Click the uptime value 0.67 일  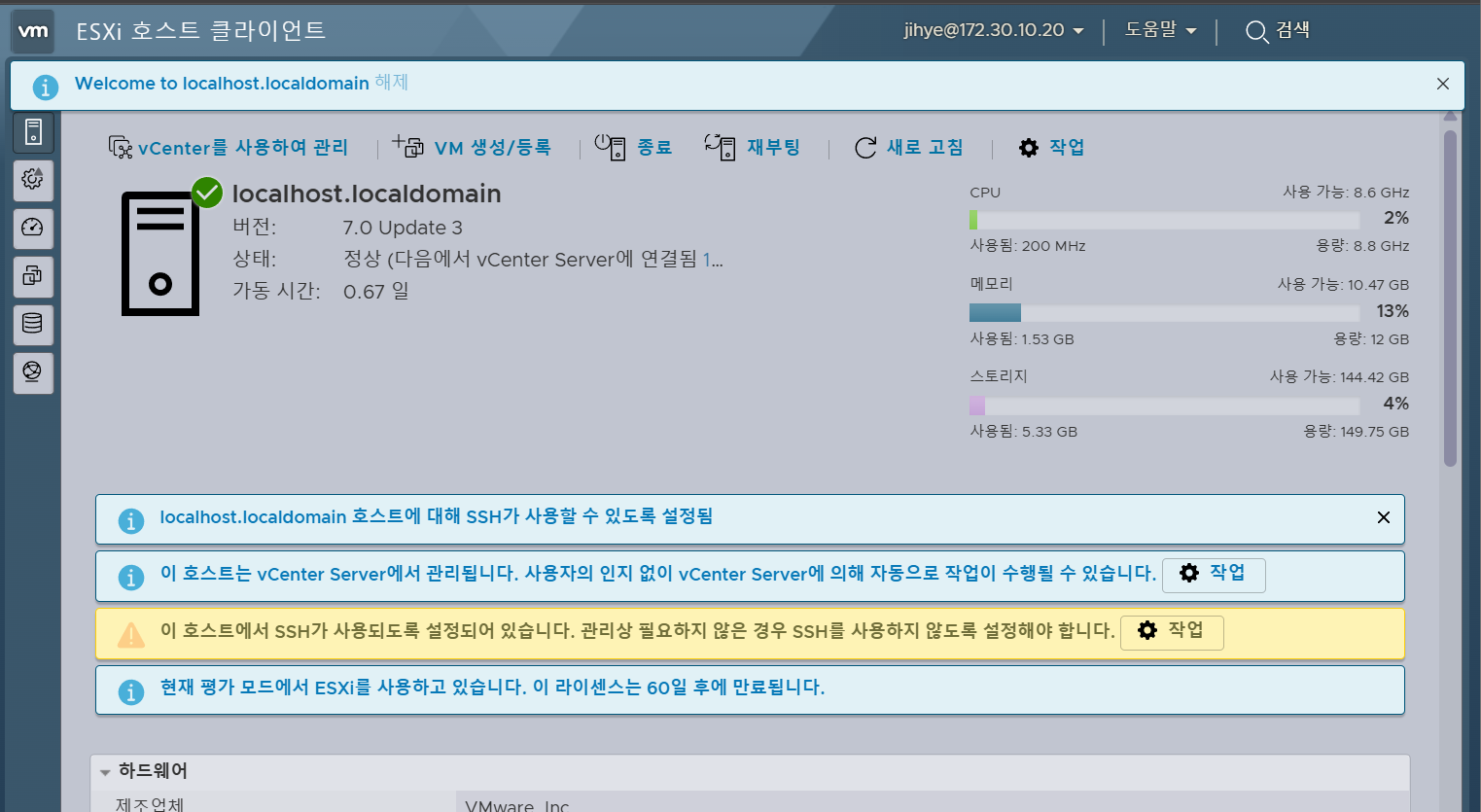376,292
